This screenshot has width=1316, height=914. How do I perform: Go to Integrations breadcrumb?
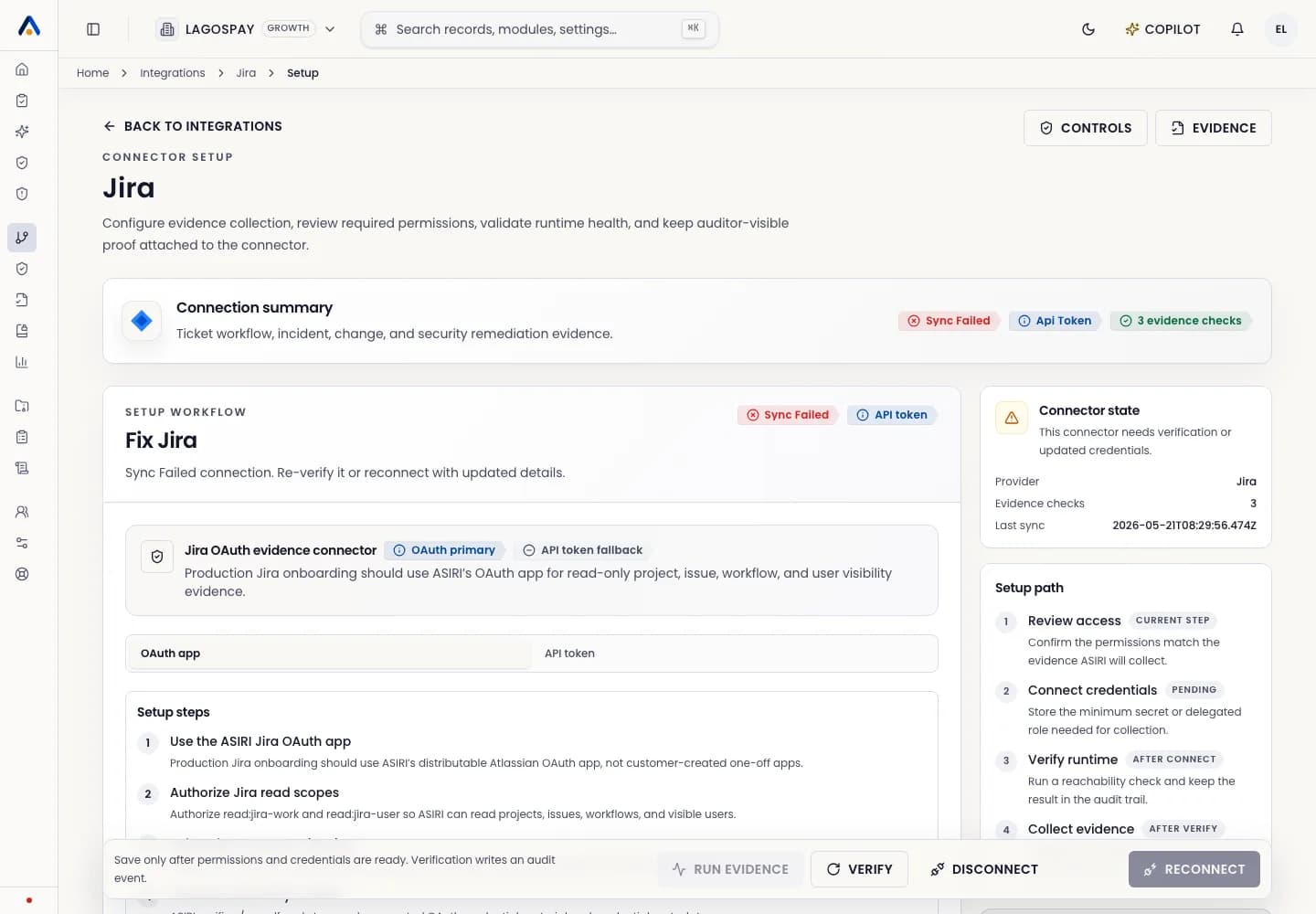[173, 73]
